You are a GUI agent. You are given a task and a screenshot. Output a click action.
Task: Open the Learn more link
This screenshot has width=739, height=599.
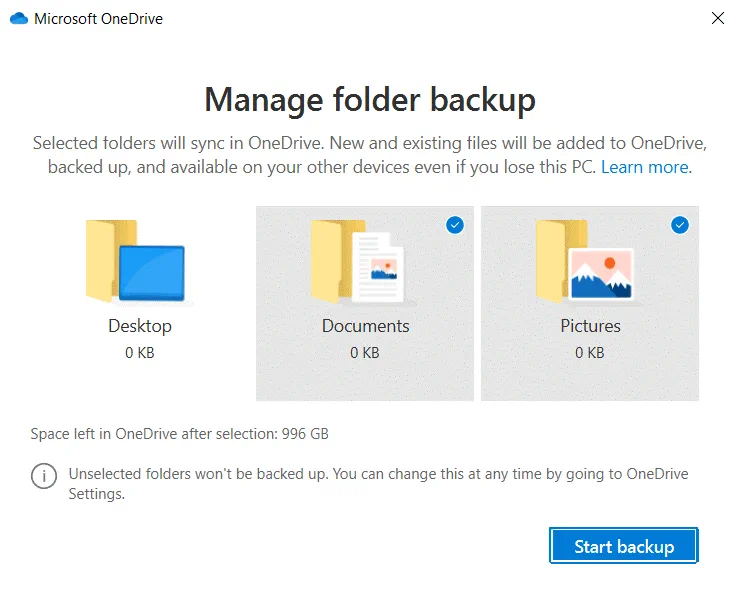coord(645,167)
